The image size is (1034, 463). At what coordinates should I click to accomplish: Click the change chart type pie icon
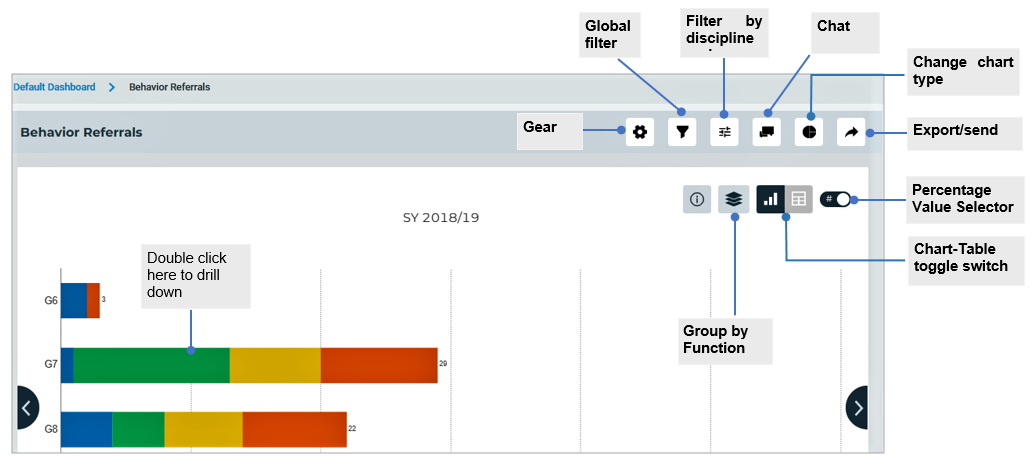click(809, 132)
